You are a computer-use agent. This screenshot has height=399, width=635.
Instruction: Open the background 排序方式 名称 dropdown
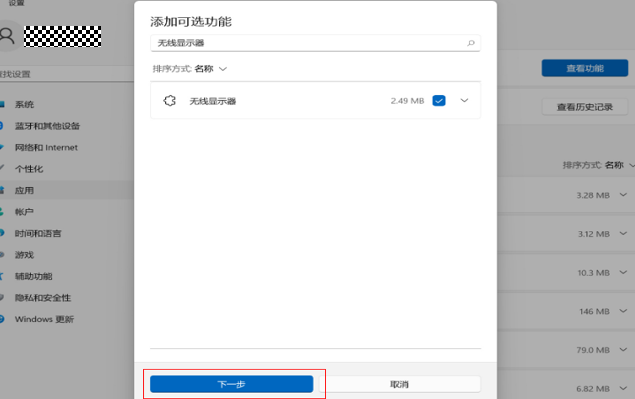click(x=598, y=165)
